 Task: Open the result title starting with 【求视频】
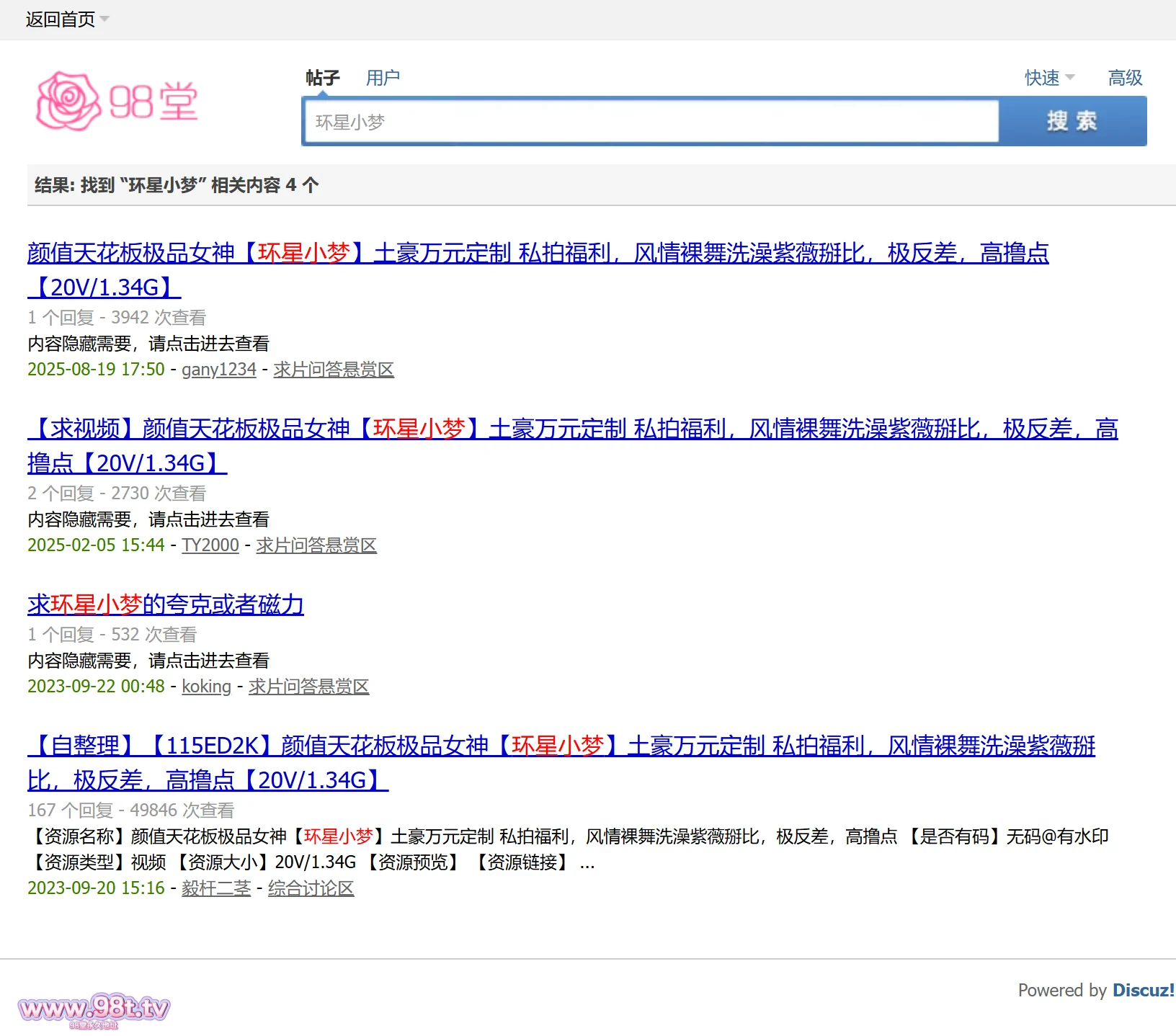point(572,429)
